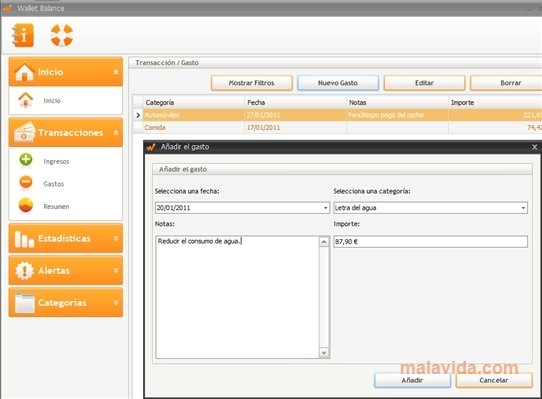
Task: Open Inicio in the sidebar
Action: click(x=52, y=101)
